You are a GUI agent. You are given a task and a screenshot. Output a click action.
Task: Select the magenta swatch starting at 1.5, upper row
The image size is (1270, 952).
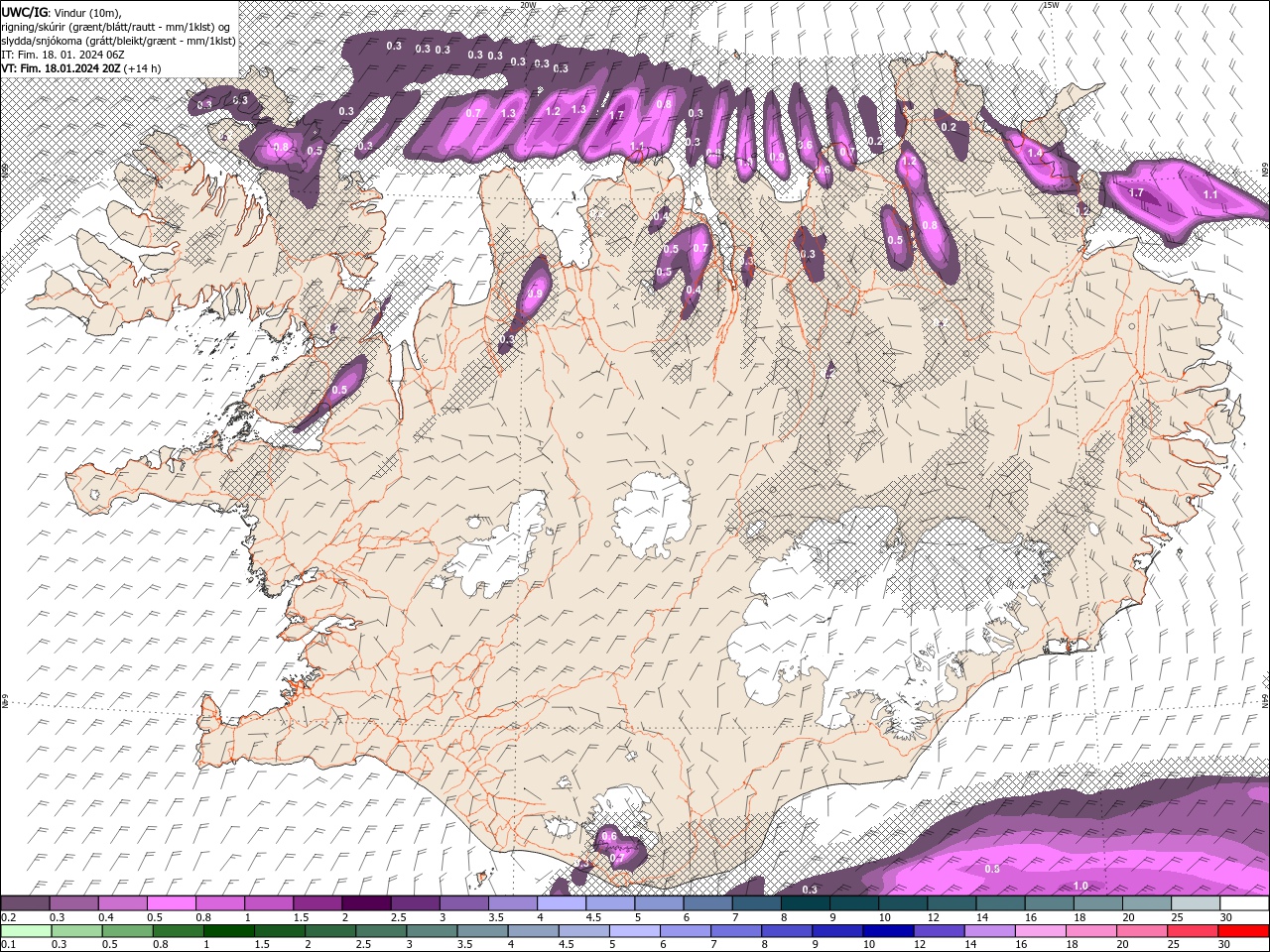pos(317,903)
